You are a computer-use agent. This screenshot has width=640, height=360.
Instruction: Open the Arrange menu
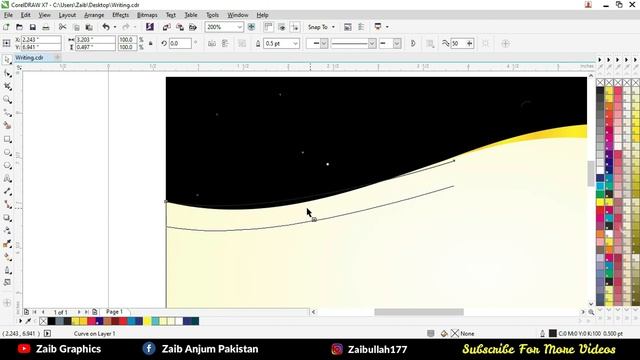94,15
